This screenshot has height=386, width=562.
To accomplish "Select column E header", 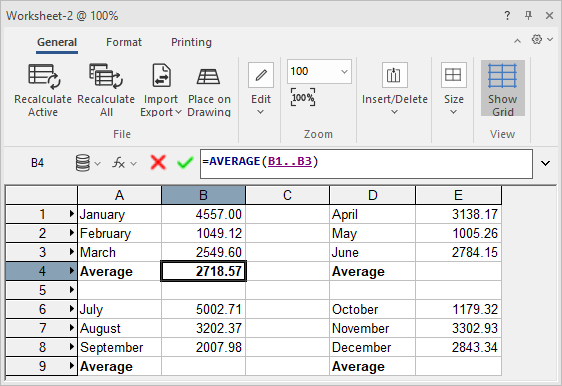I will click(x=458, y=195).
